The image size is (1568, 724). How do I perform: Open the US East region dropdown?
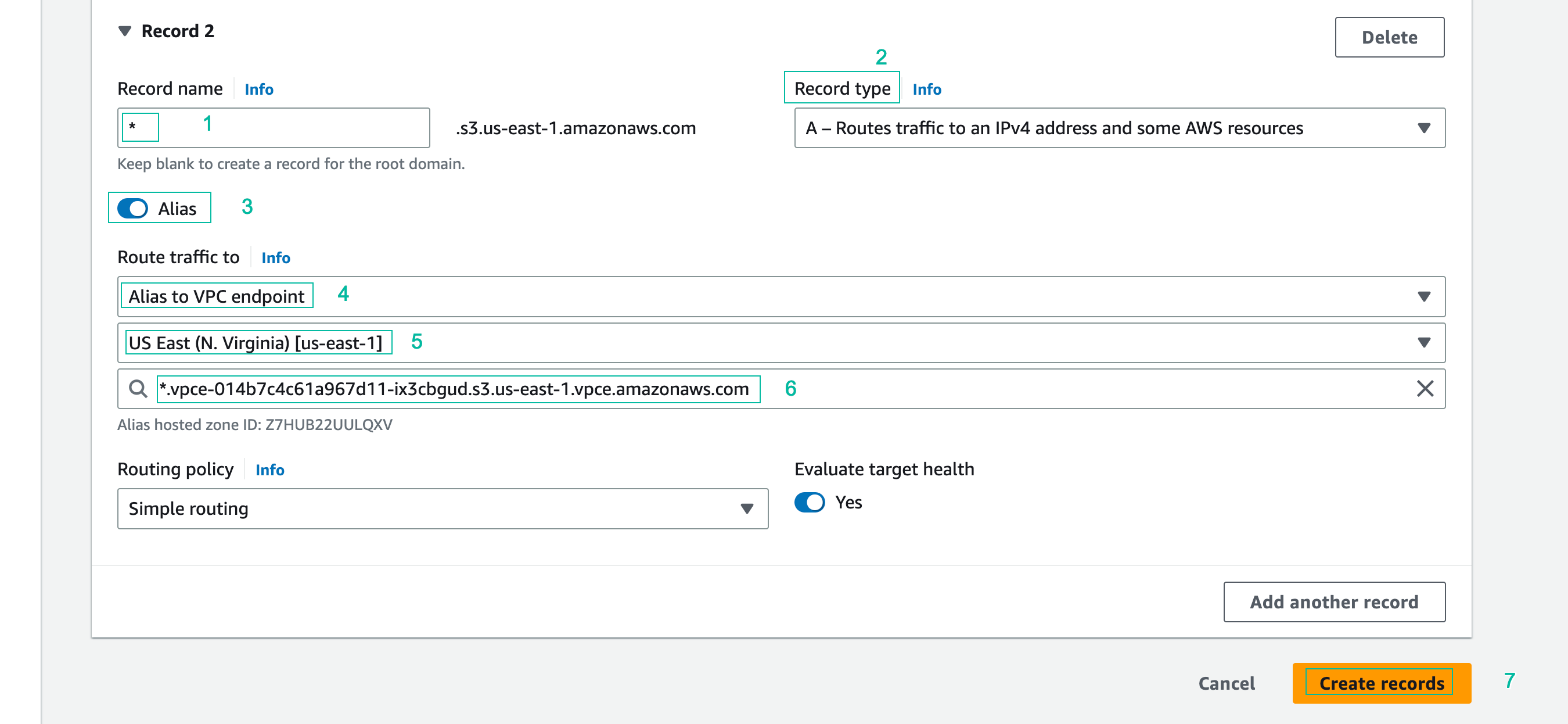click(781, 343)
